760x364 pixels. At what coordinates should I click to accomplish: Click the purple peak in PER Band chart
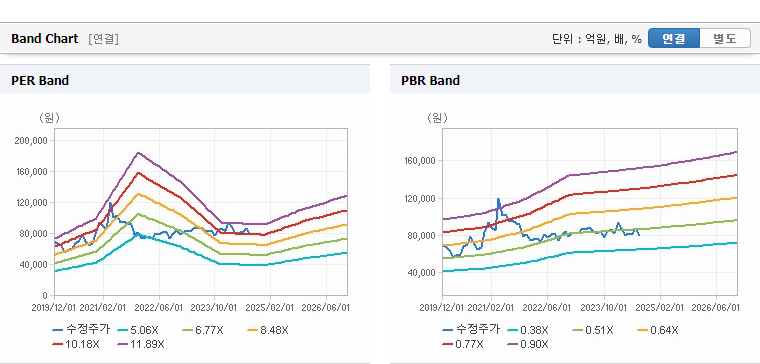tap(138, 153)
